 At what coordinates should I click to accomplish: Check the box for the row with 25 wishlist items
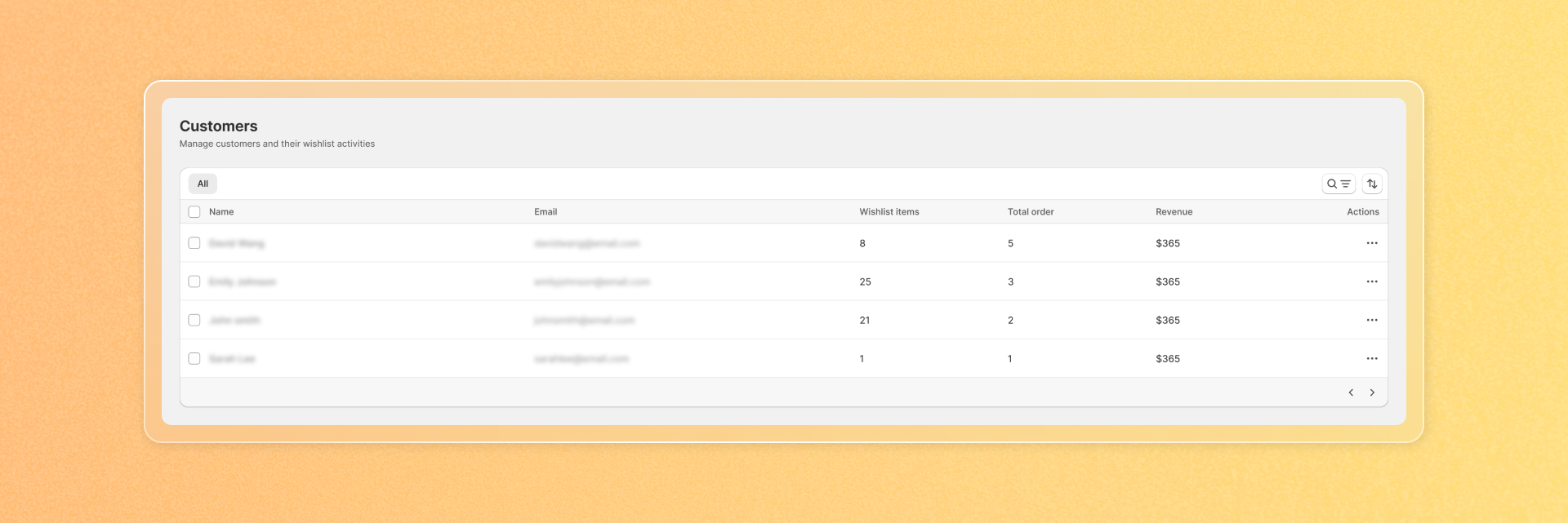[194, 281]
